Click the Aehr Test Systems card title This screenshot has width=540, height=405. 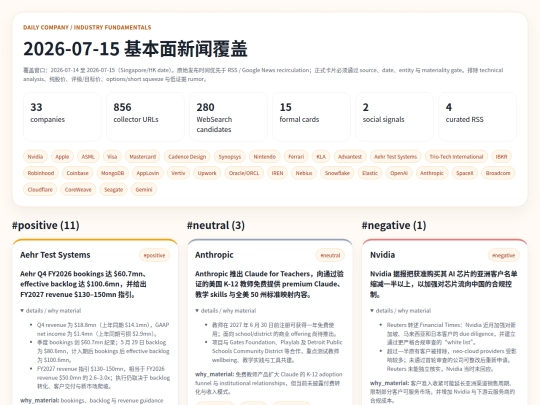tap(55, 255)
